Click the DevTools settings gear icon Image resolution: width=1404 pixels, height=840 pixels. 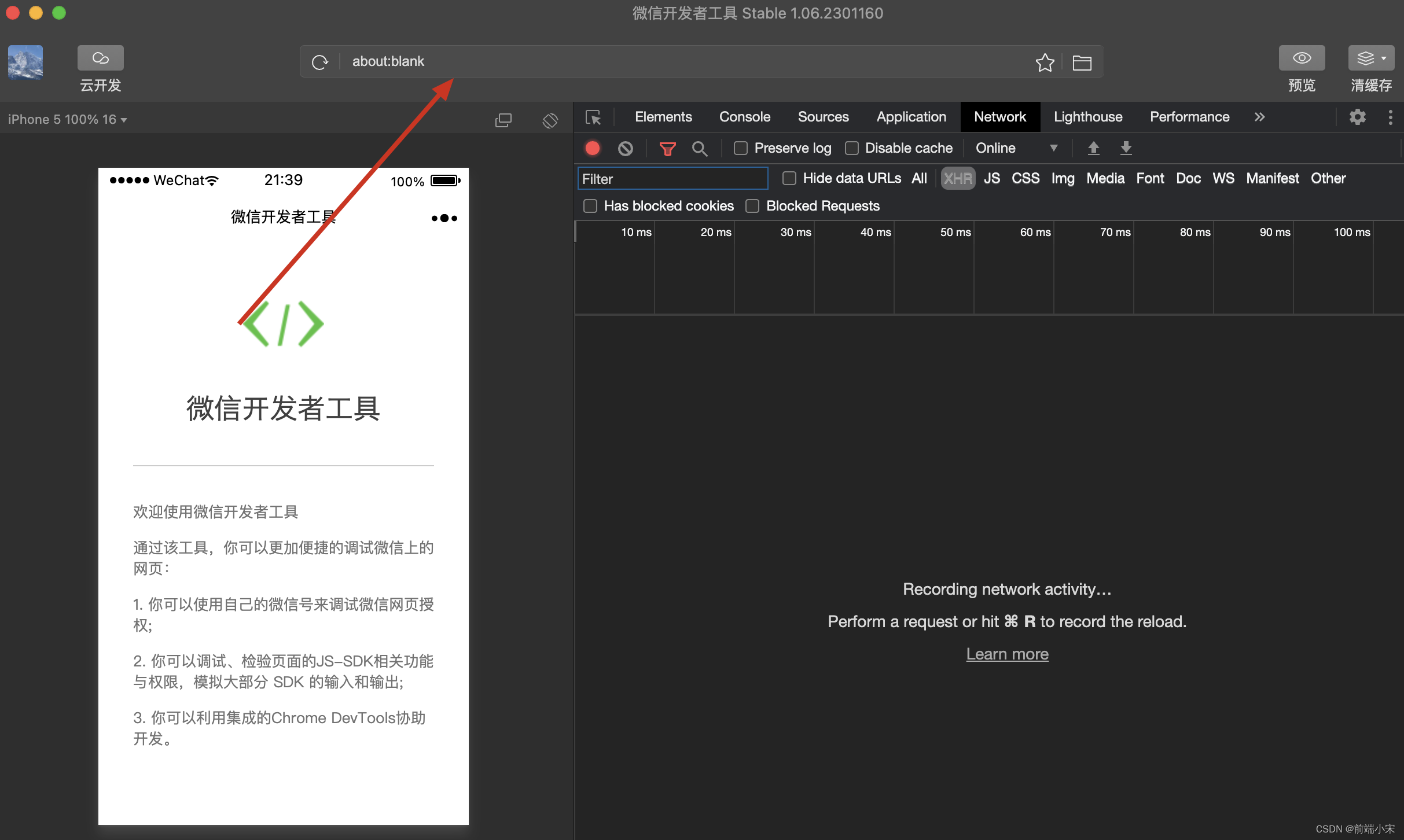pos(1358,117)
